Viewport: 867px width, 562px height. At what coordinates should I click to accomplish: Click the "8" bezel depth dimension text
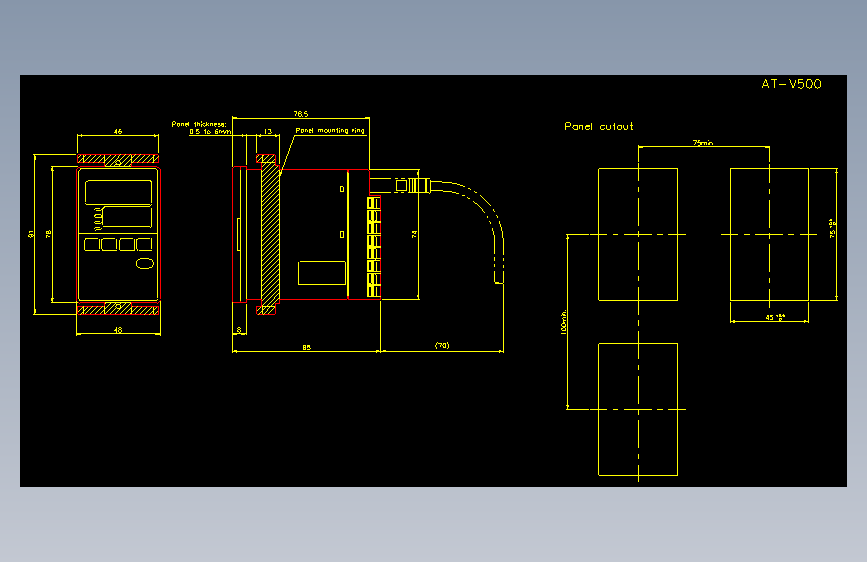coord(239,330)
